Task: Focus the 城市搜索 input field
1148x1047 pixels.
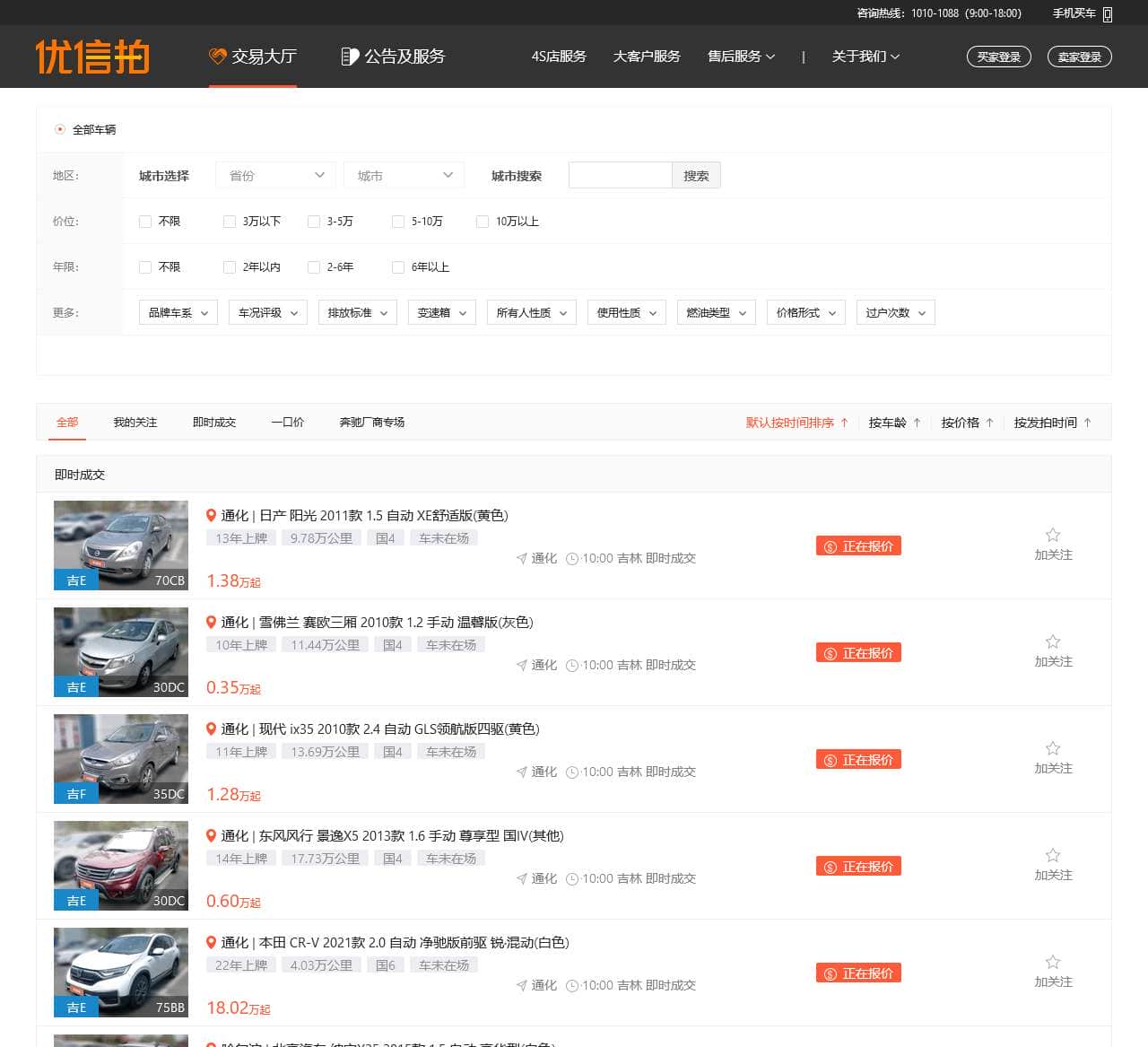Action: [x=620, y=176]
